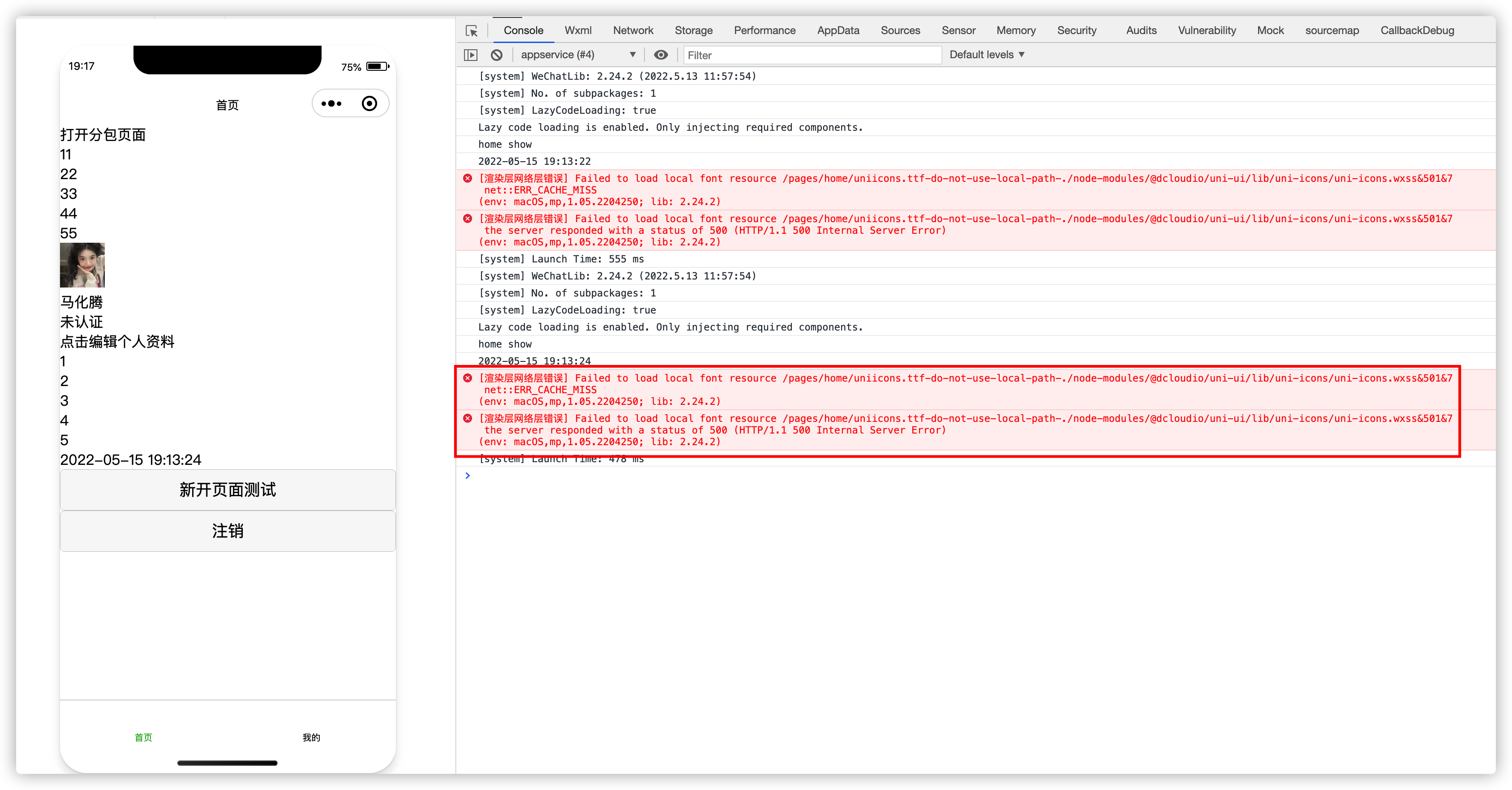The image size is (1512, 790).
Task: Show the console drawer panel
Action: tap(470, 55)
